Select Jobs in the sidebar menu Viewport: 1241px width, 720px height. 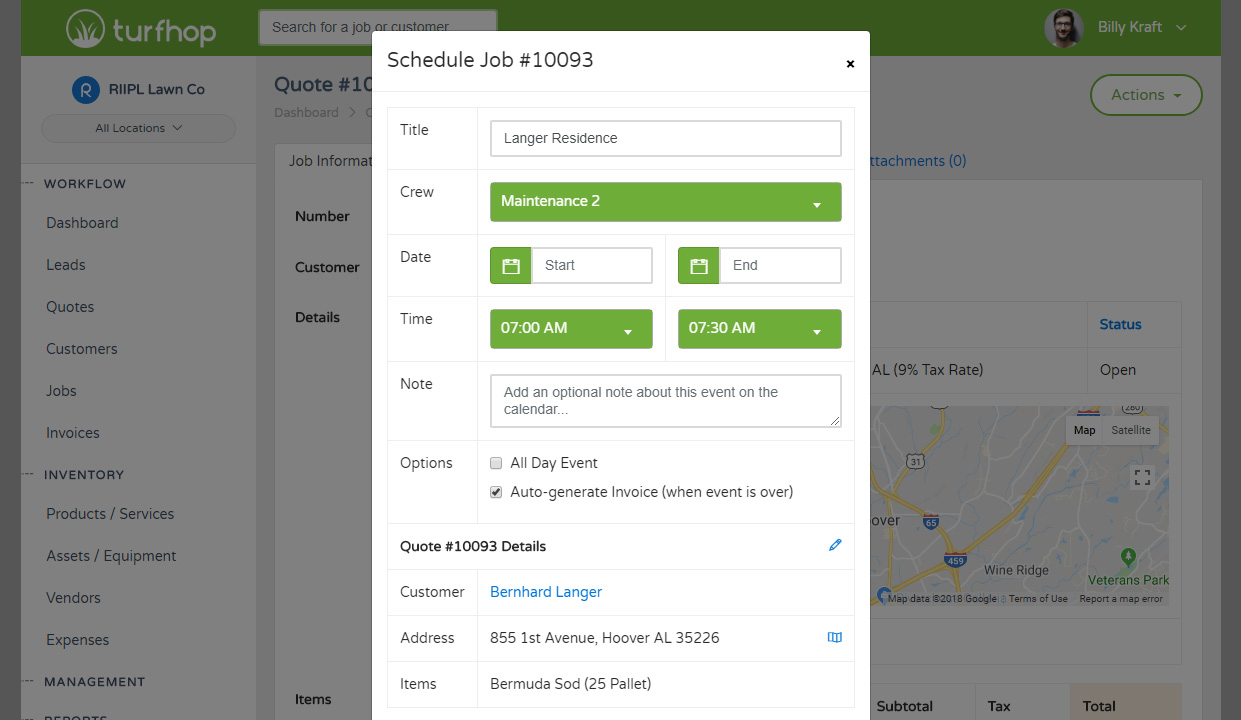click(61, 390)
